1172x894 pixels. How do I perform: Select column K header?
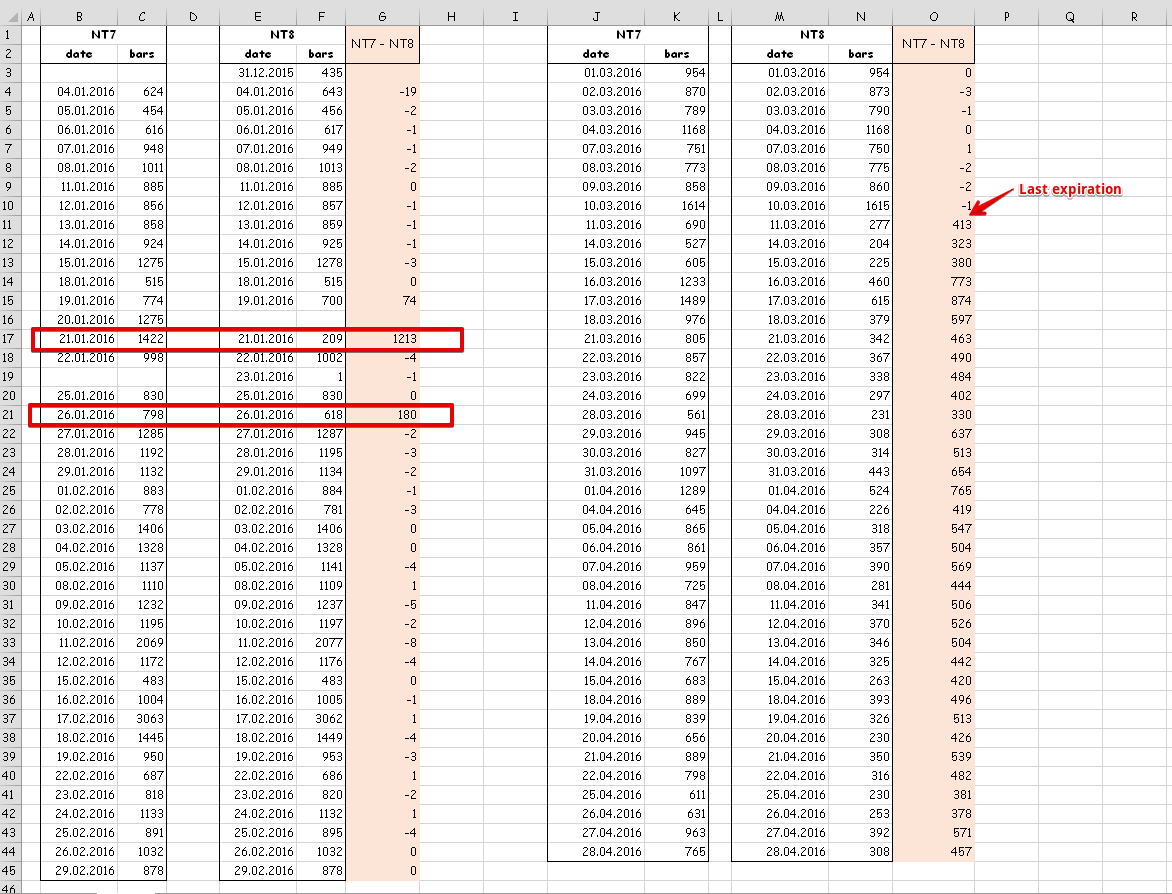click(x=676, y=16)
